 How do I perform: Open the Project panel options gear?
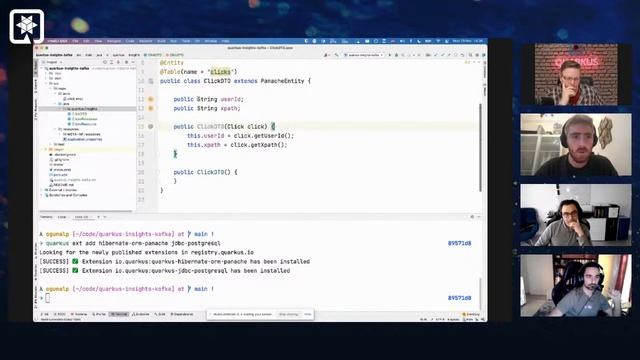pos(127,62)
